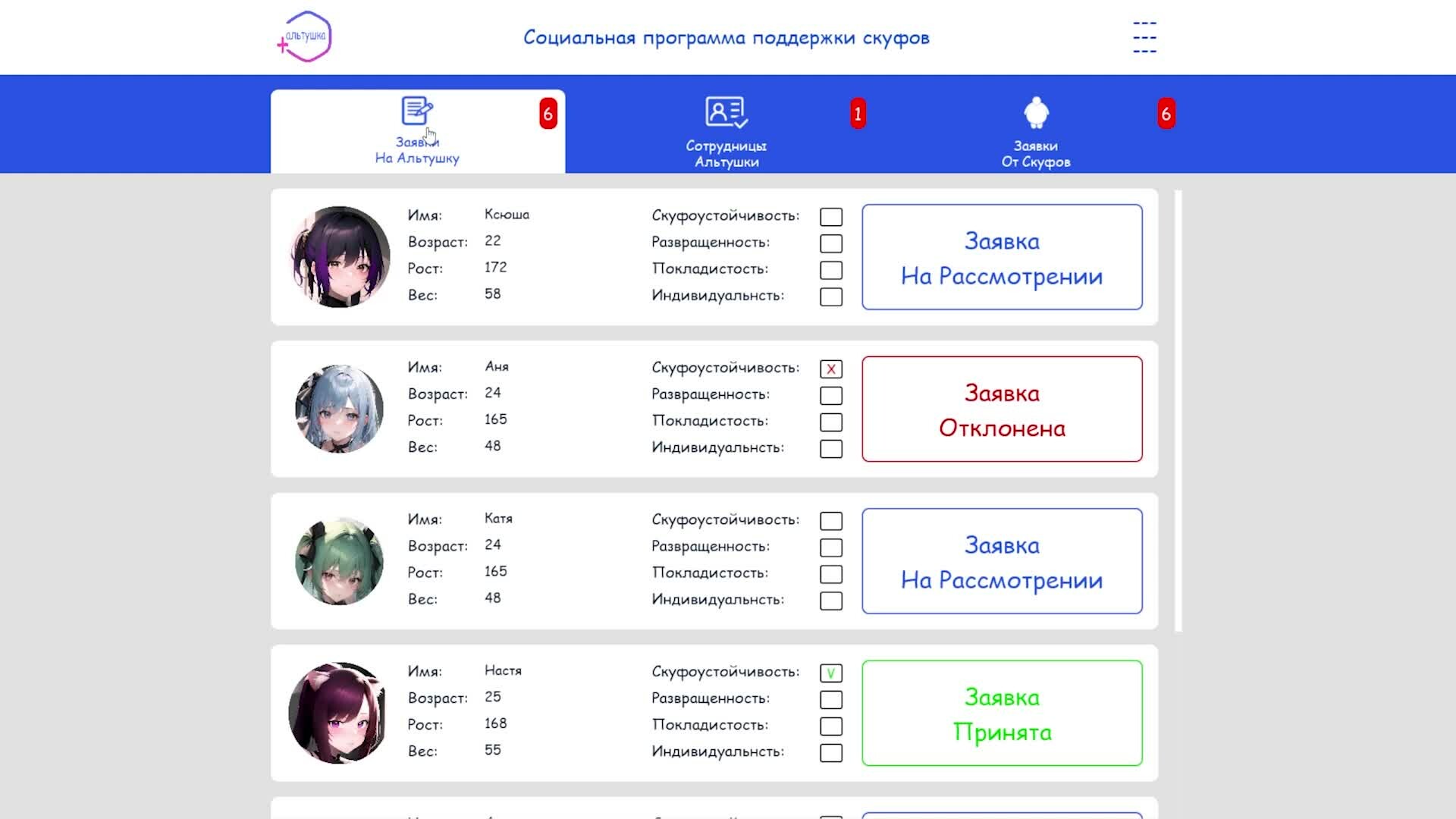The height and width of the screenshot is (819, 1456).
Task: Click red badge showing 1
Action: pos(858,114)
